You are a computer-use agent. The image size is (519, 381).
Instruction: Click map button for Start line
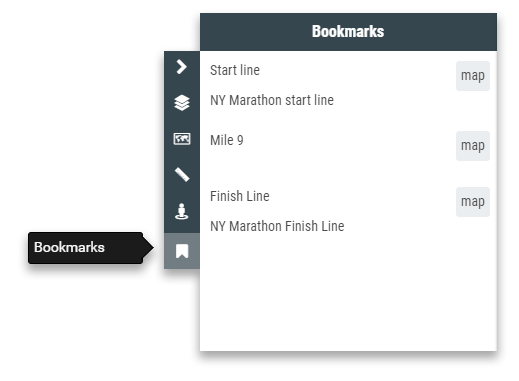473,76
